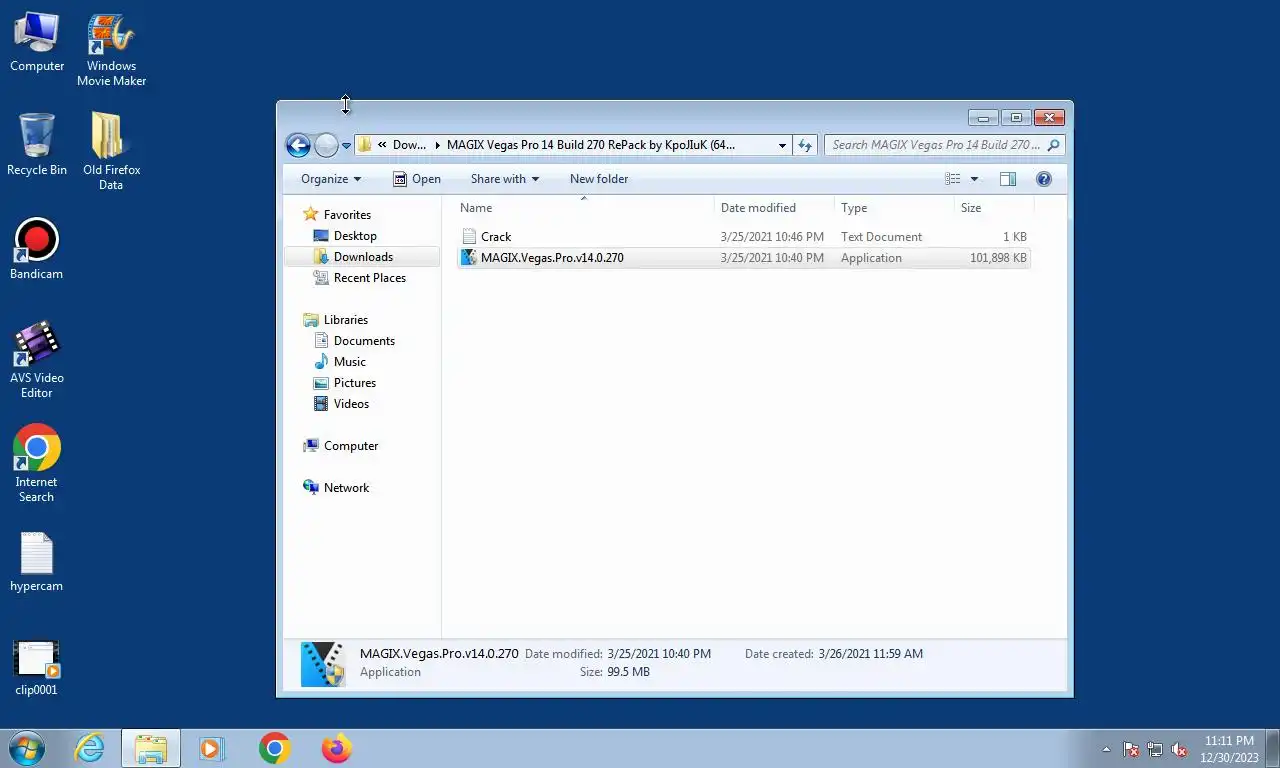
Task: Select Computer in navigation pane
Action: (x=351, y=446)
